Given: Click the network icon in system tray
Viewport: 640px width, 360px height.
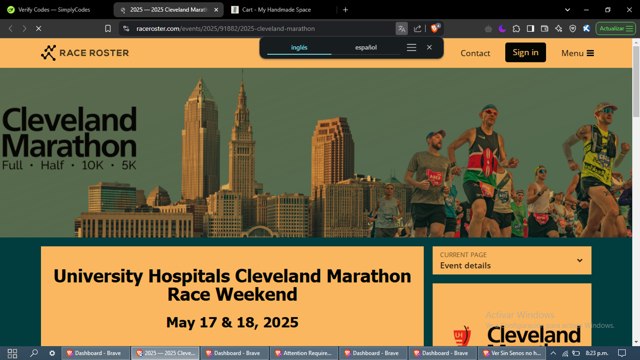Looking at the screenshot, I should pyautogui.click(x=565, y=353).
